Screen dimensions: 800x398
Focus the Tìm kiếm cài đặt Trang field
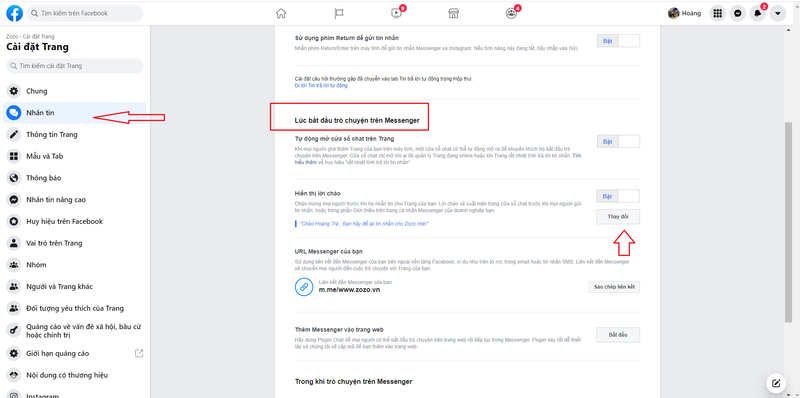pos(74,66)
